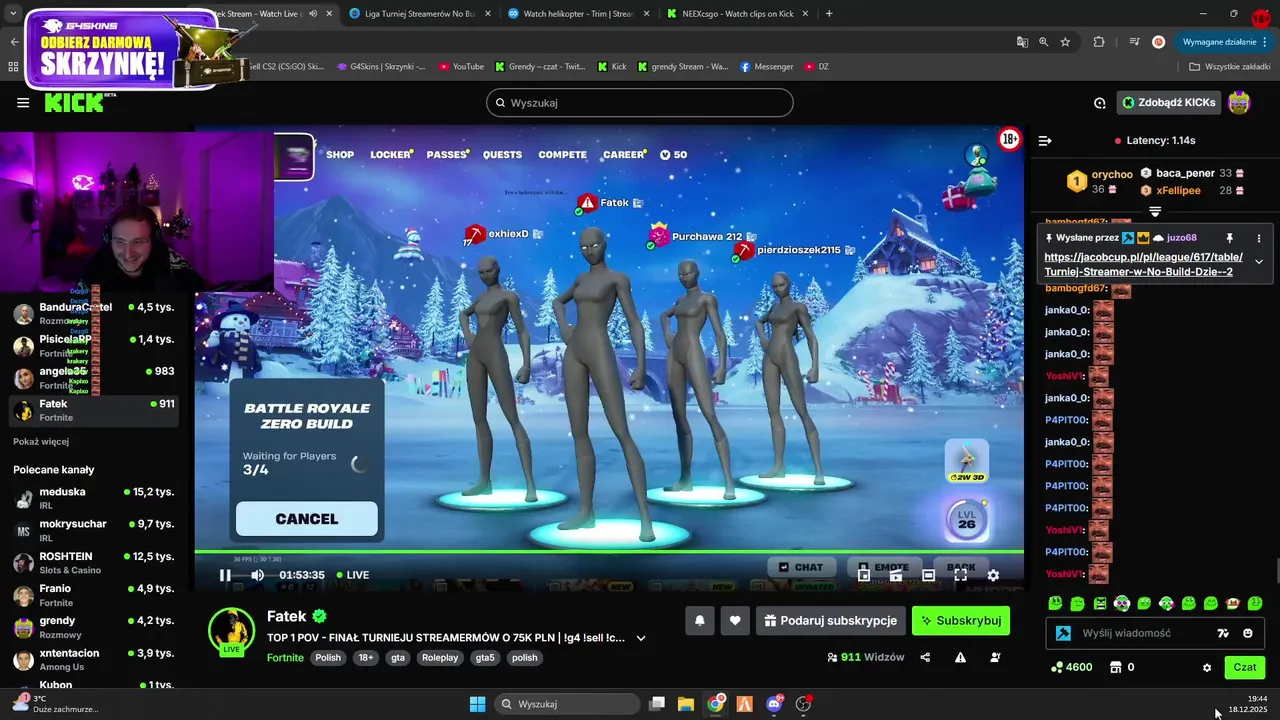Expand followed channels with Pokaż więcej
Viewport: 1280px width, 720px height.
(41, 441)
